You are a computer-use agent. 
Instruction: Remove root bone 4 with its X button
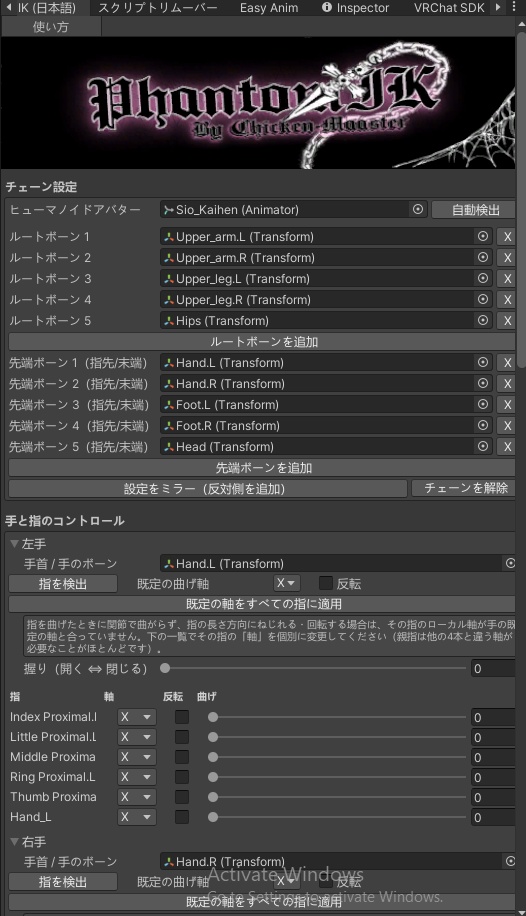tap(507, 300)
